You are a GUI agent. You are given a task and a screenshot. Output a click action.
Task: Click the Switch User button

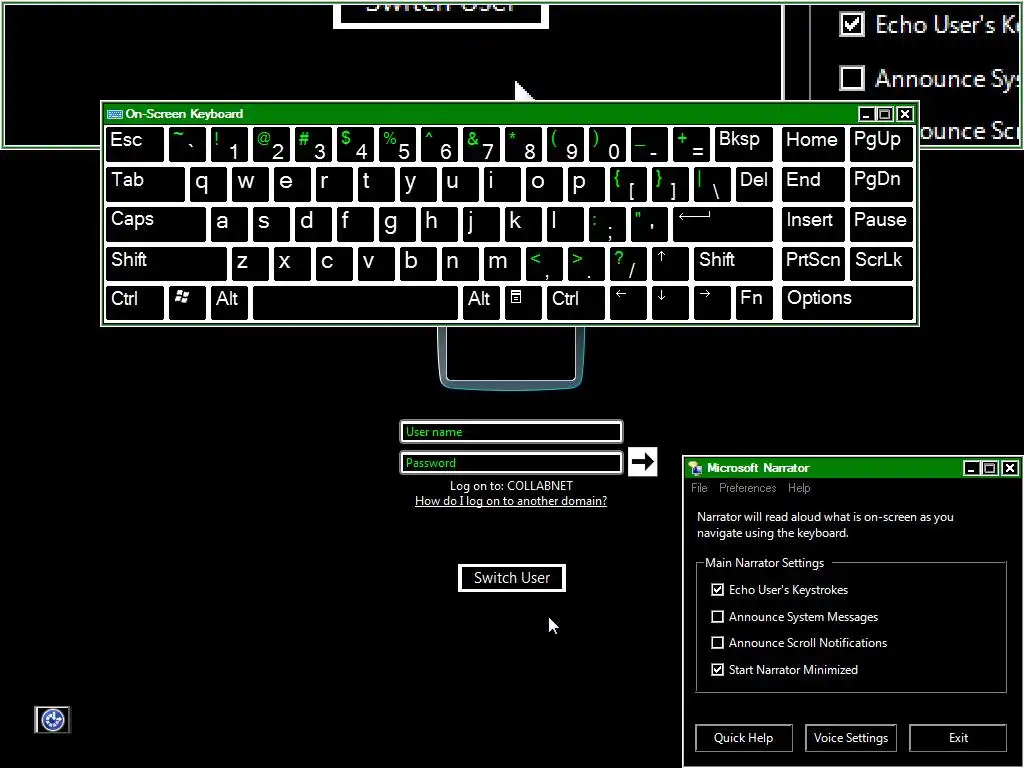click(511, 578)
